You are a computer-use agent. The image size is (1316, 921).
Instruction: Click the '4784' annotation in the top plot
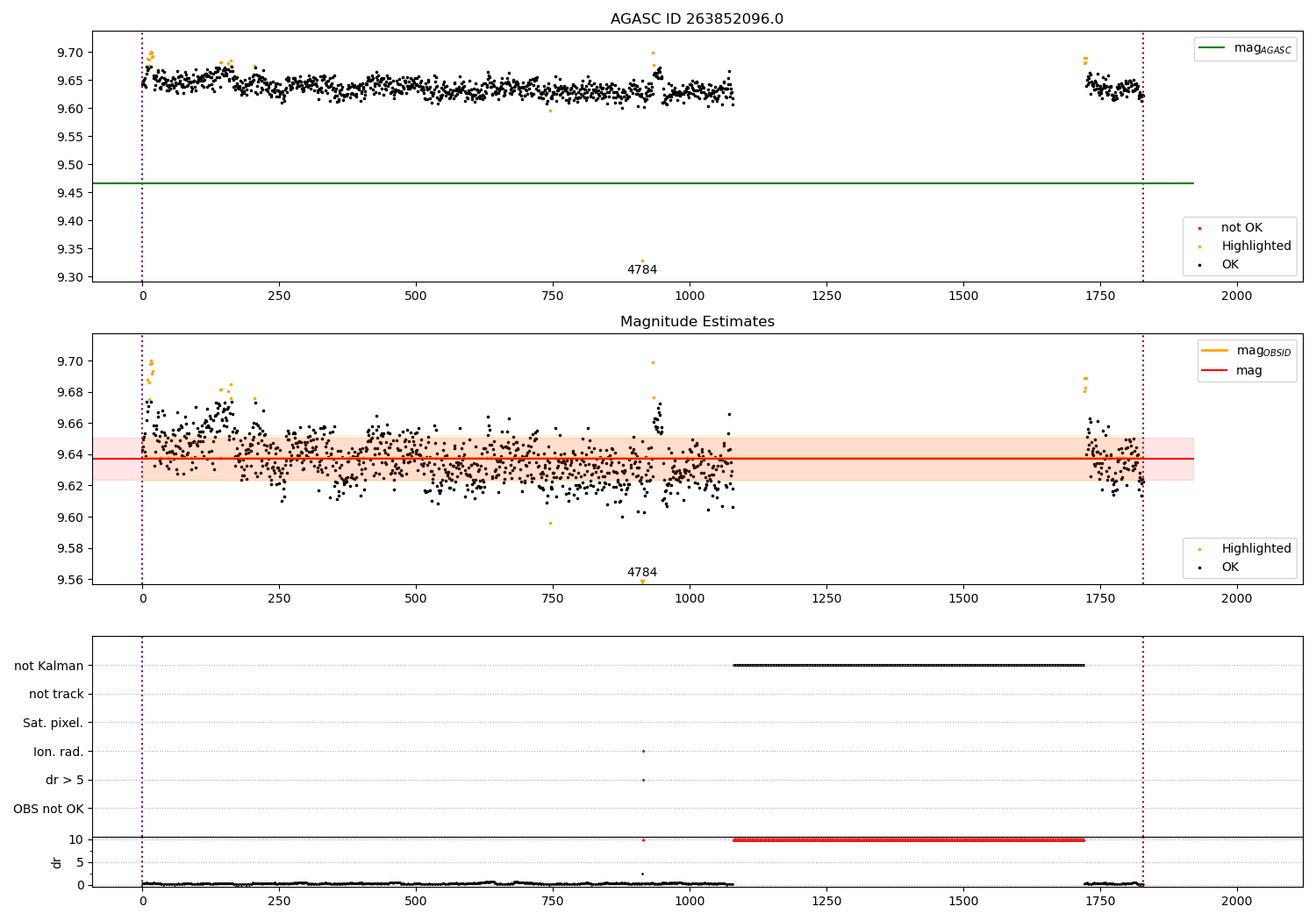click(641, 270)
